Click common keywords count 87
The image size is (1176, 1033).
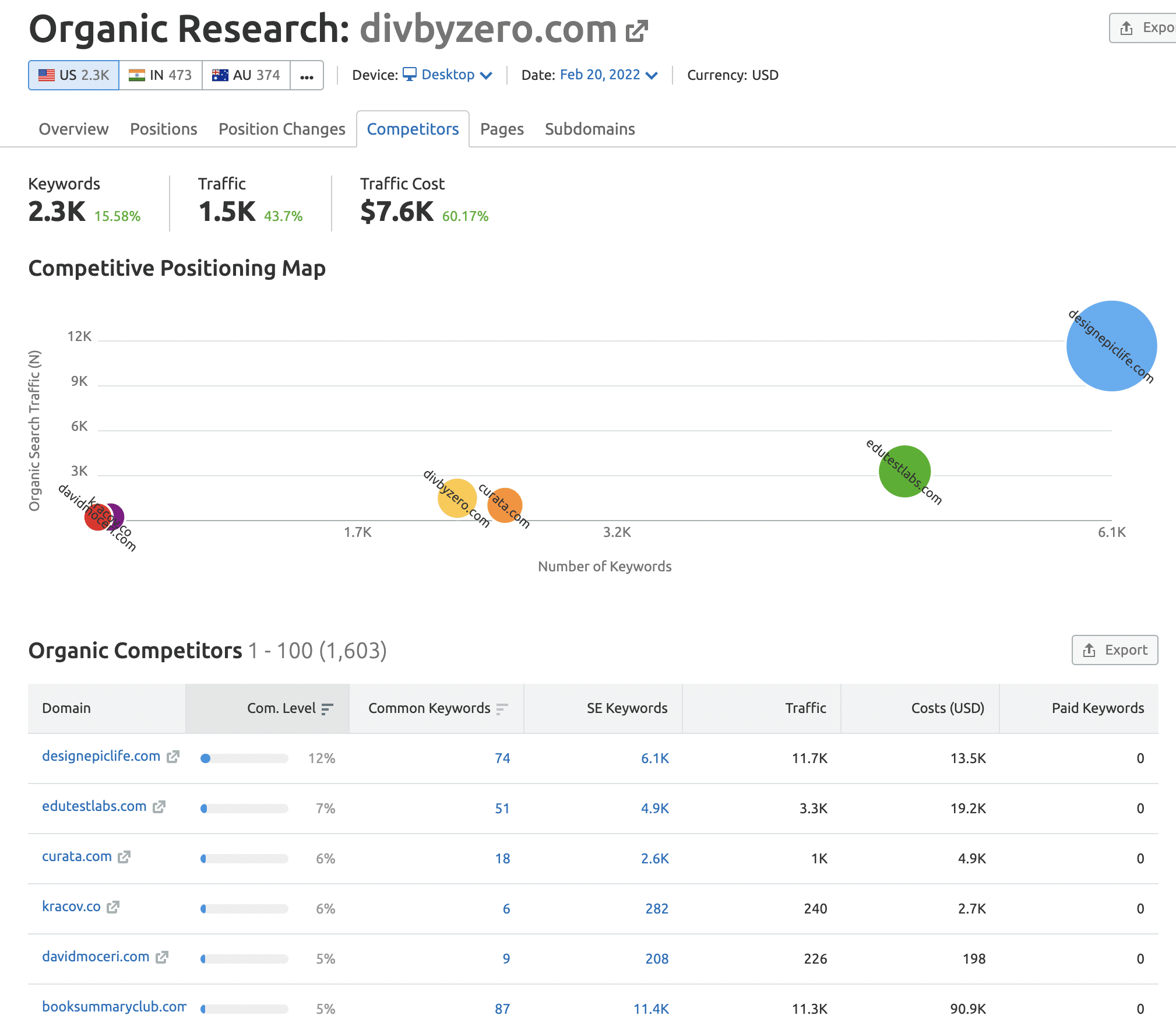502,1009
